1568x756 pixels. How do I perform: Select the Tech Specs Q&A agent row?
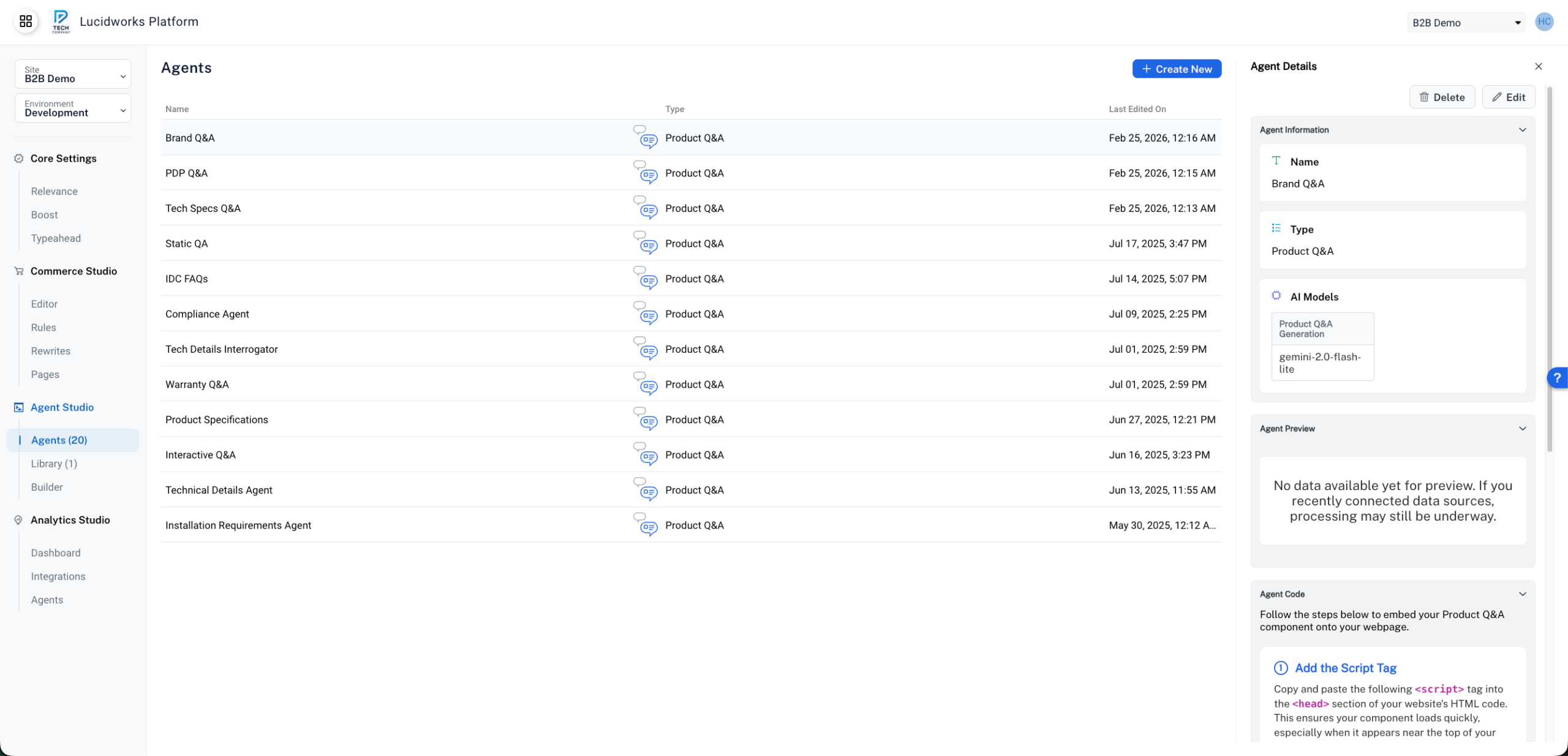click(x=691, y=208)
